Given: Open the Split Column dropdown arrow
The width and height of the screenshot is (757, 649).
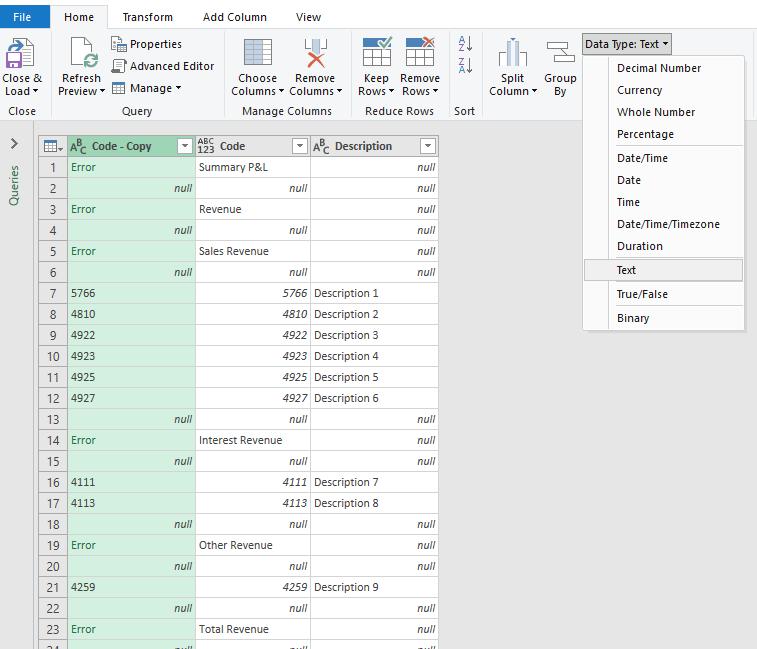Looking at the screenshot, I should (x=534, y=91).
